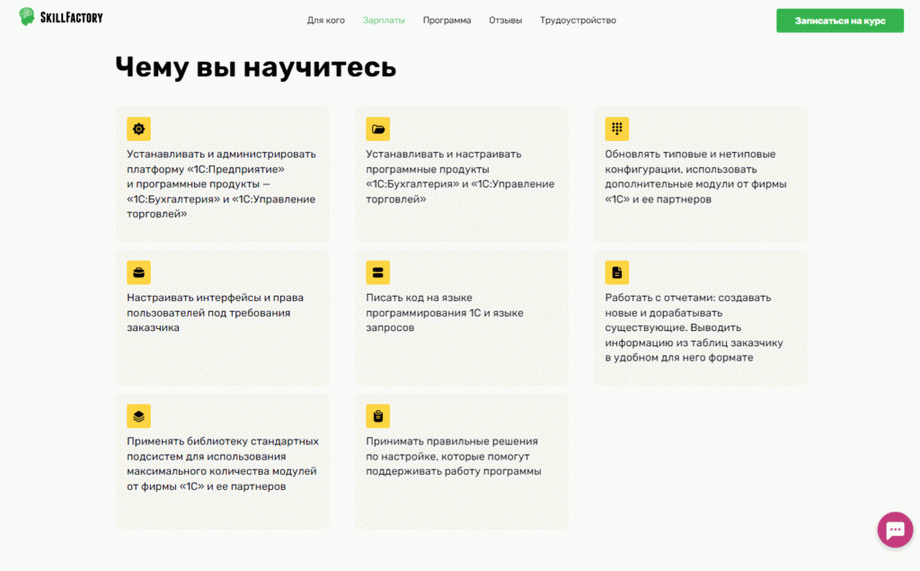Navigate to 'Трудоустройство' in header
This screenshot has height=571, width=920.
pyautogui.click(x=578, y=20)
